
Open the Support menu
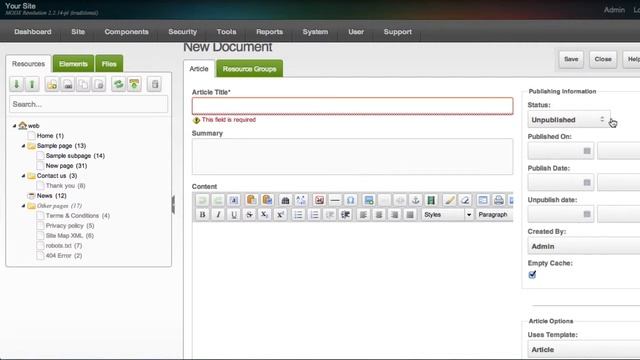[398, 32]
